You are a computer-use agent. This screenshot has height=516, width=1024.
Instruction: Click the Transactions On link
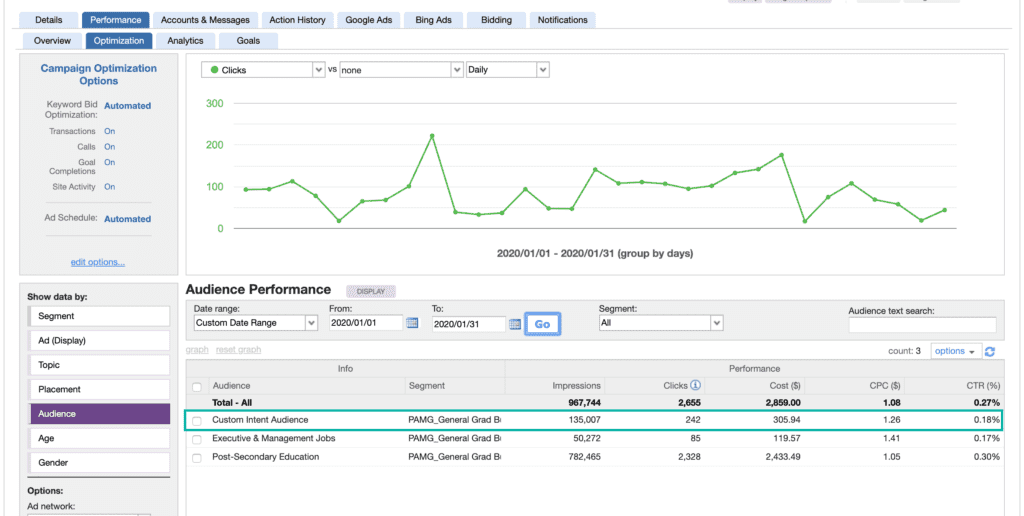110,131
